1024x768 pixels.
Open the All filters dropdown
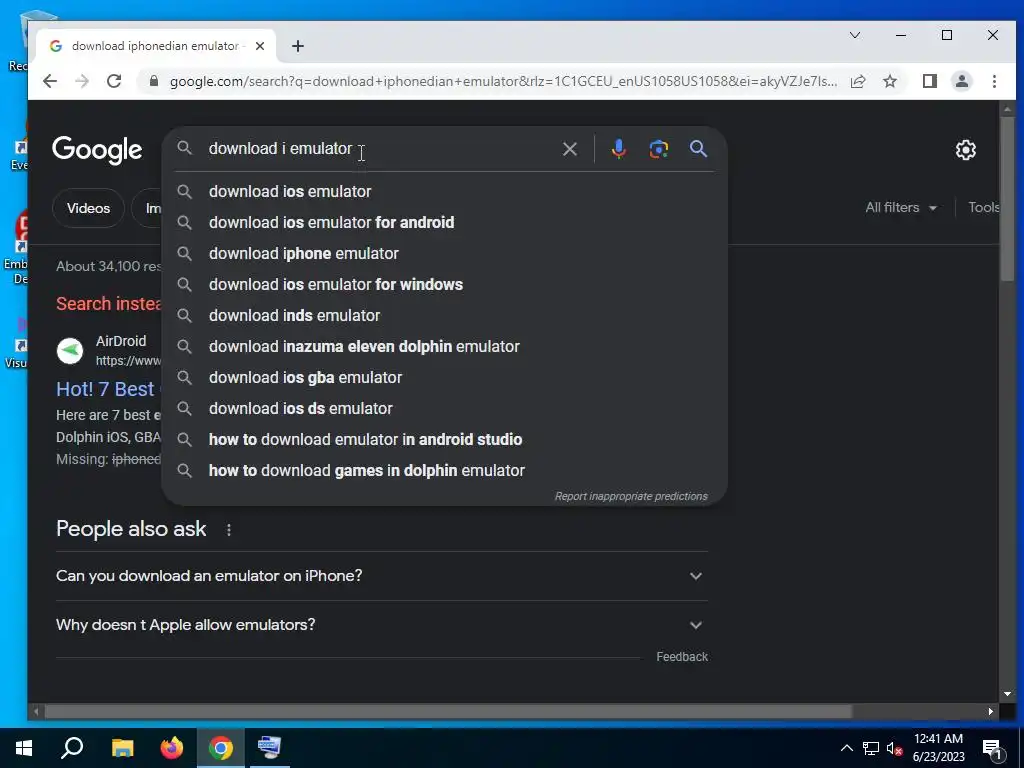(901, 208)
